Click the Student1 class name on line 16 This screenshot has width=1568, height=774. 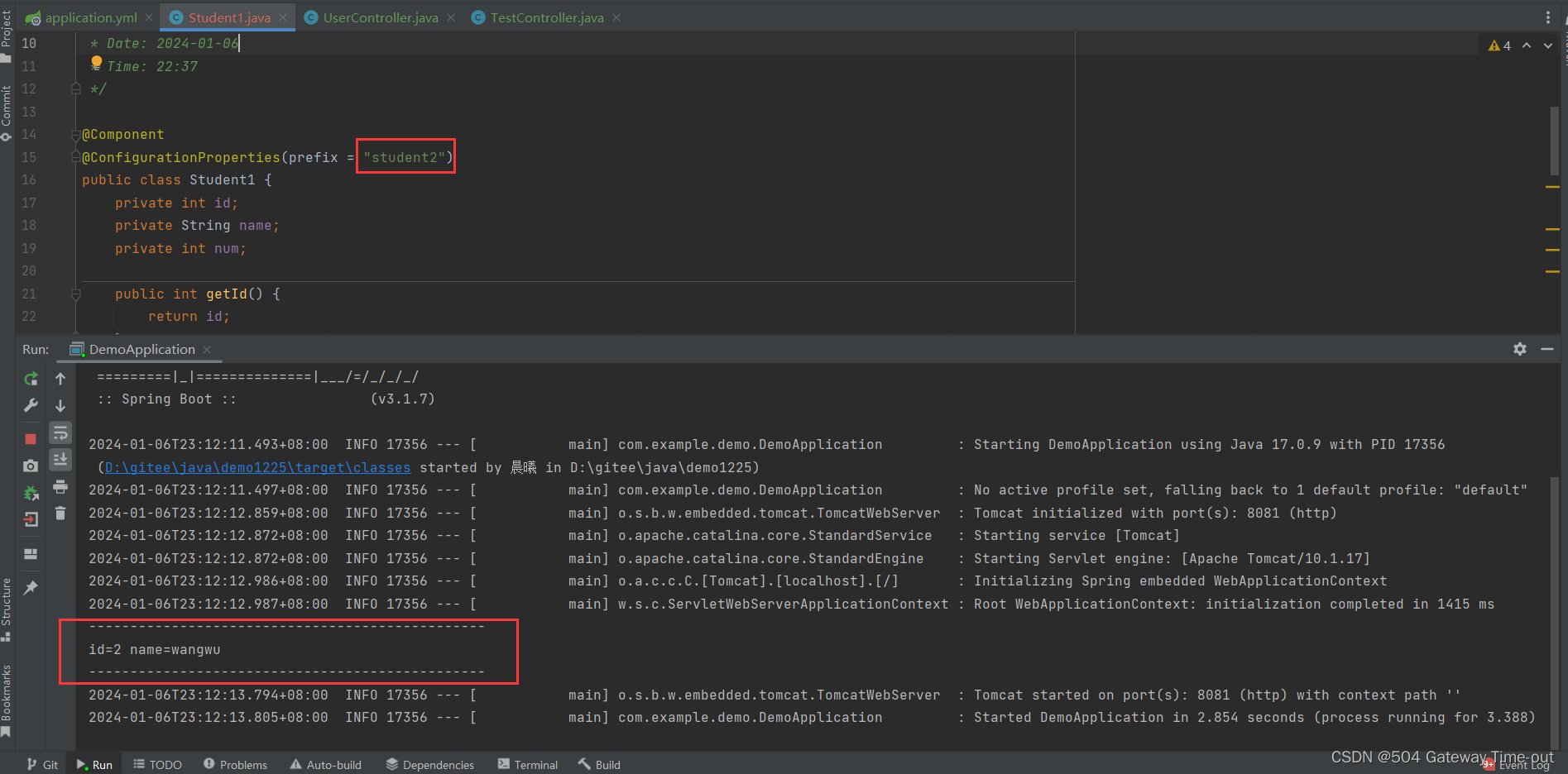[x=223, y=180]
